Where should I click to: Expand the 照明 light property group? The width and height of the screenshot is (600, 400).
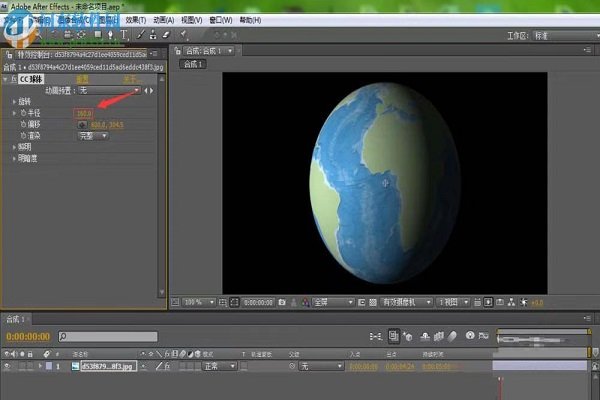14,147
